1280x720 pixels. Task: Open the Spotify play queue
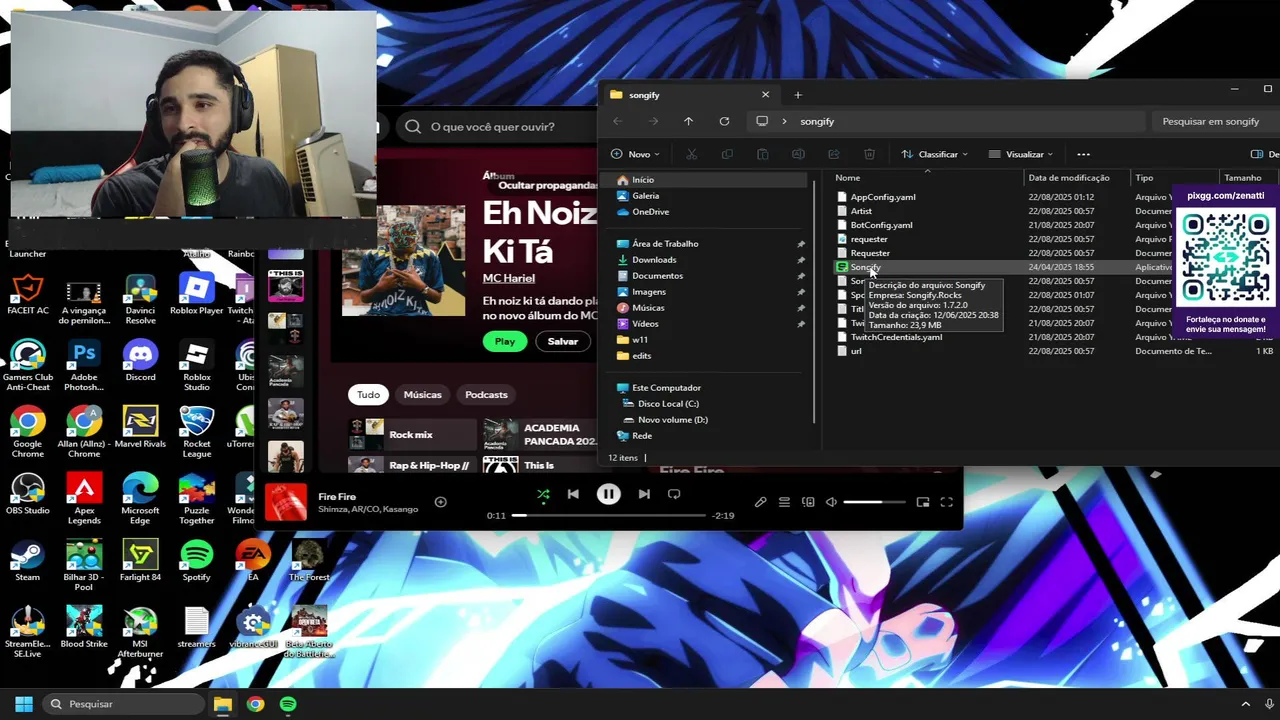point(784,502)
